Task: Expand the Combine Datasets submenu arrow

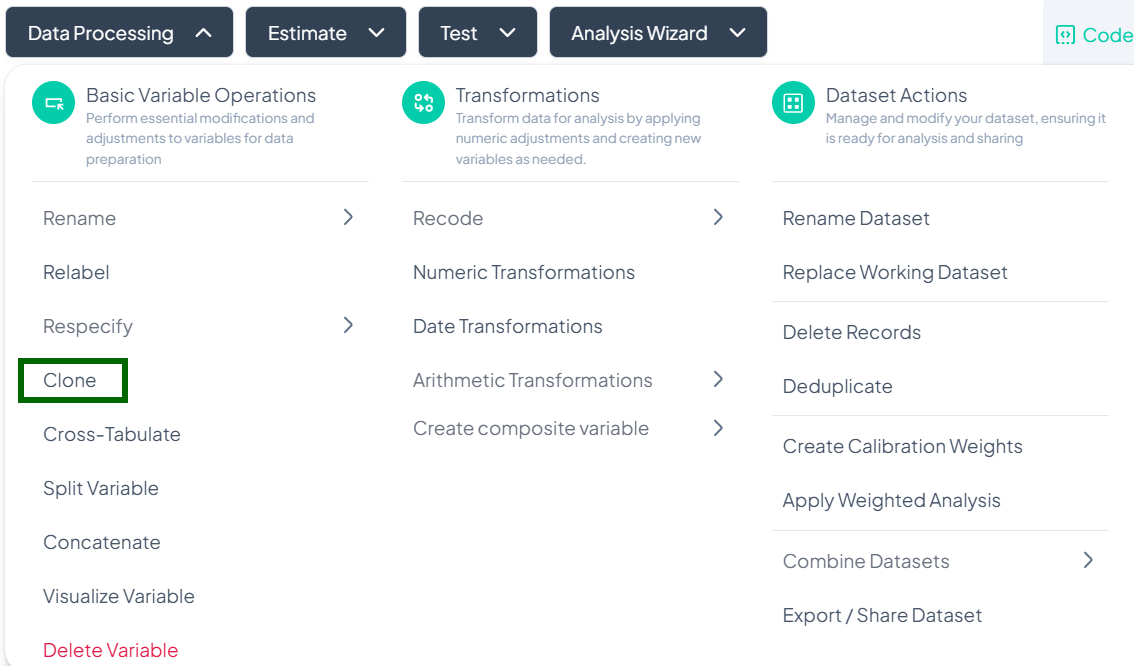Action: pyautogui.click(x=1088, y=560)
